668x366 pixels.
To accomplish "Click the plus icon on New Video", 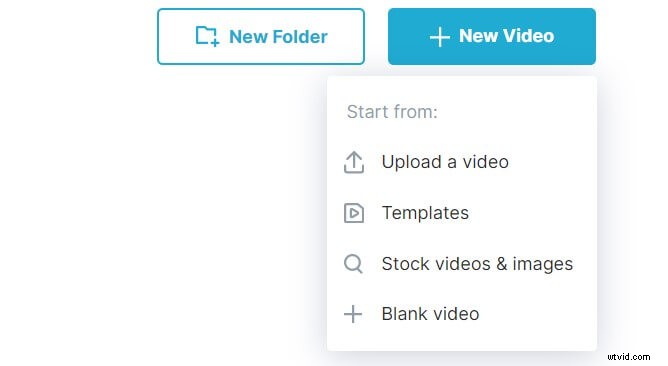I will [x=440, y=37].
